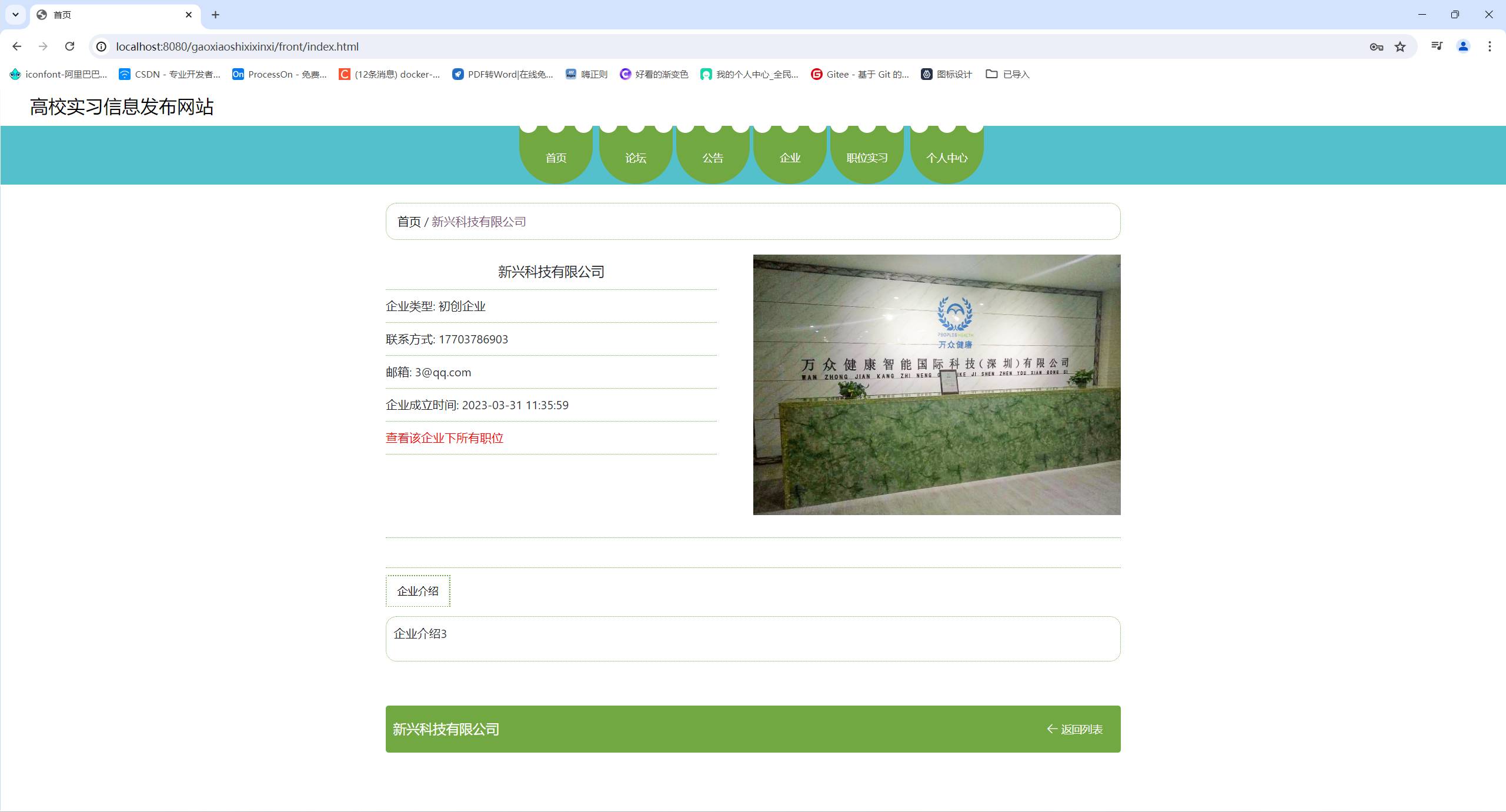
Task: Reload the current page
Action: coord(69,46)
